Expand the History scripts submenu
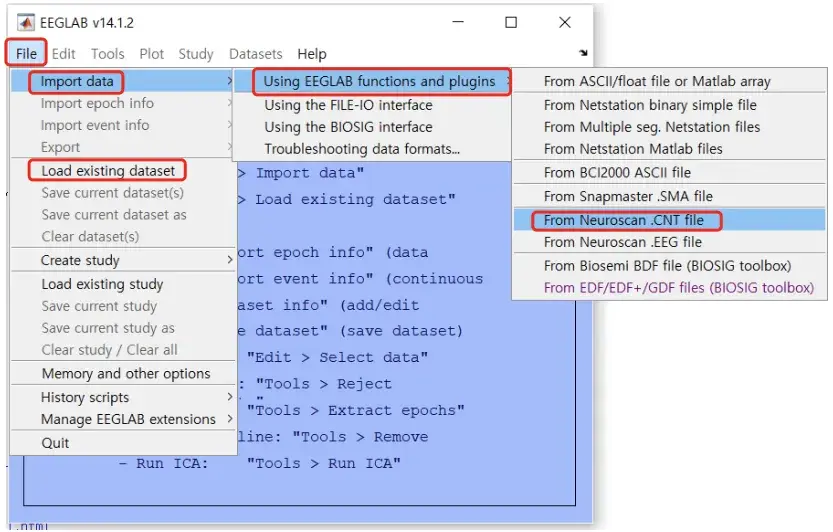 85,397
